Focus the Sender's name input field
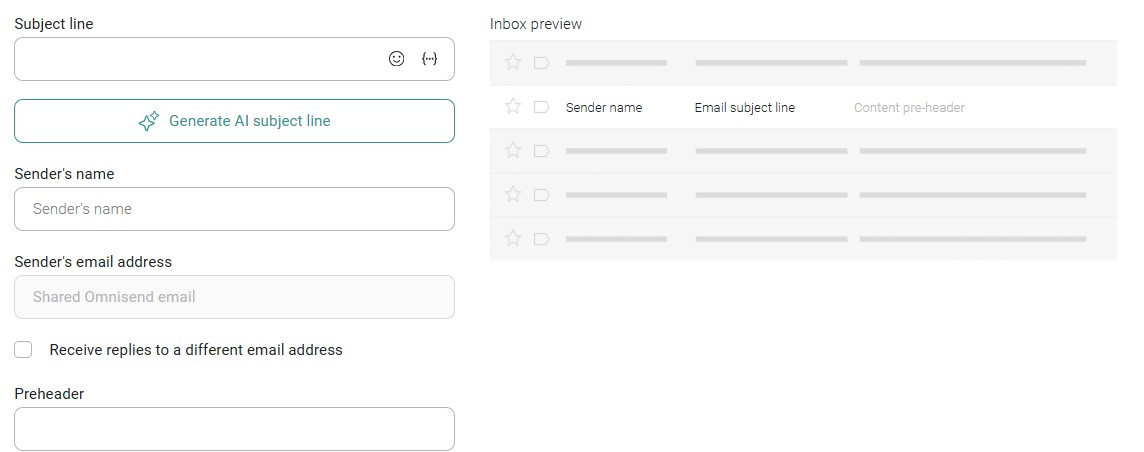Viewport: 1144px width, 452px height. (234, 209)
